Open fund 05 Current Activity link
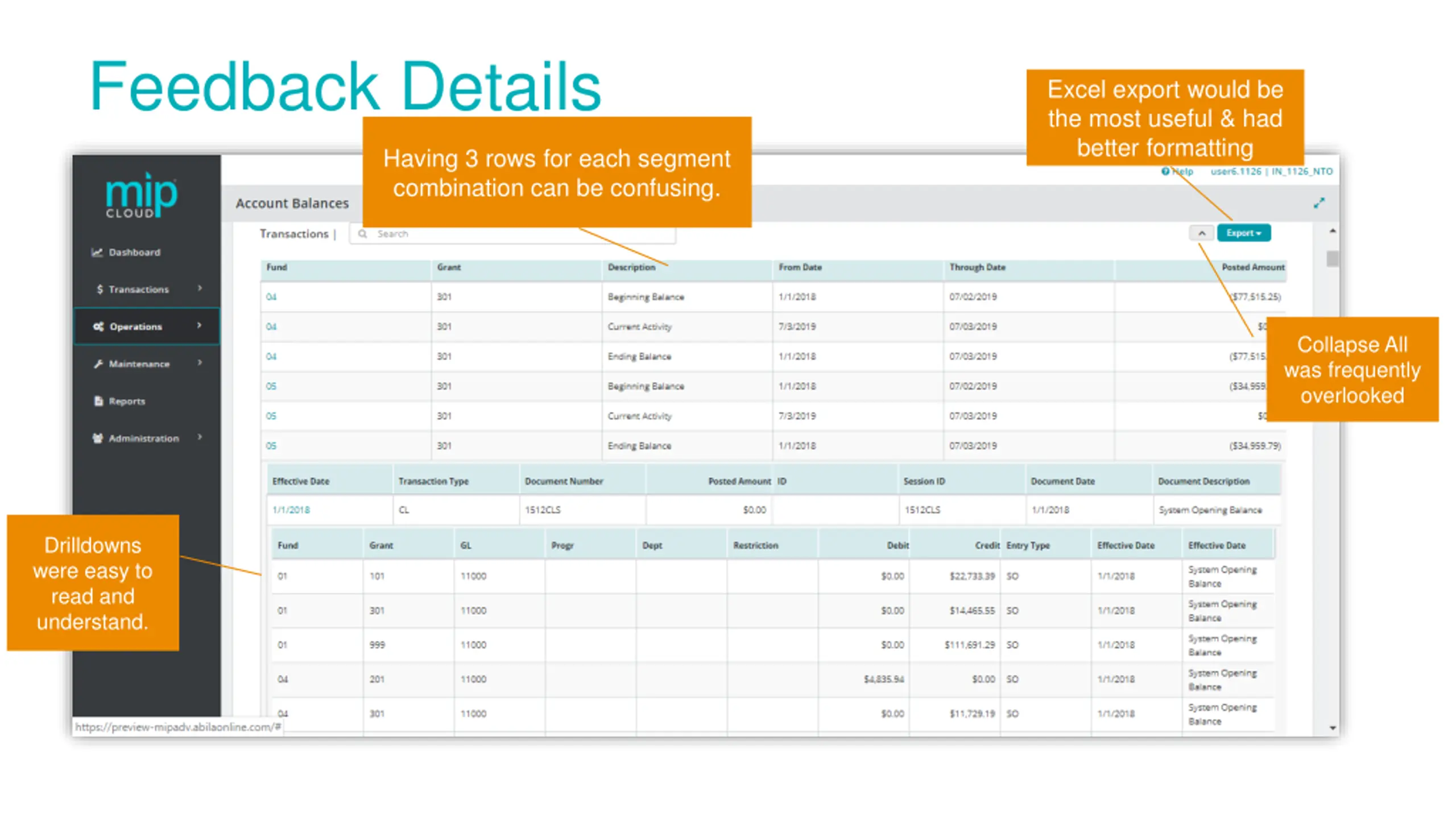This screenshot has width=1456, height=819. [x=271, y=416]
